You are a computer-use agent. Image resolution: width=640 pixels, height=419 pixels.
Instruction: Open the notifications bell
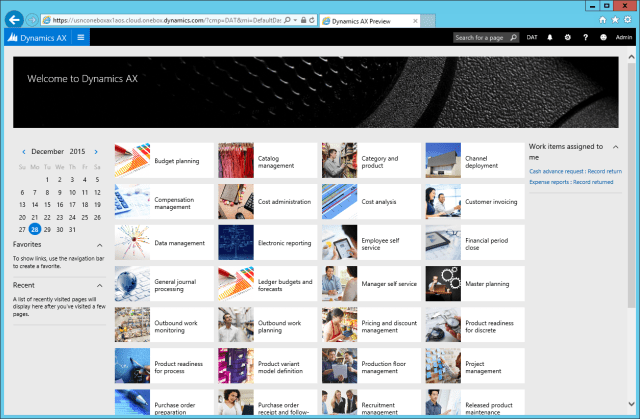550,38
